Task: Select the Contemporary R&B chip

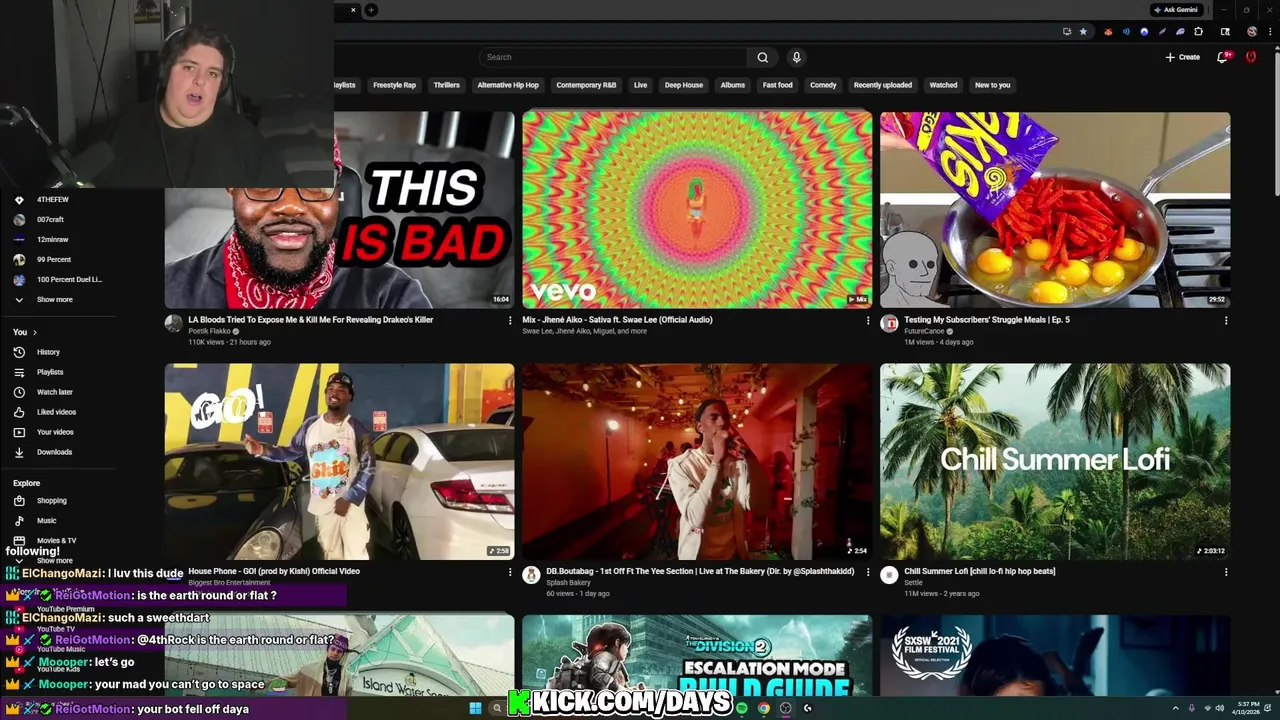Action: pos(586,85)
